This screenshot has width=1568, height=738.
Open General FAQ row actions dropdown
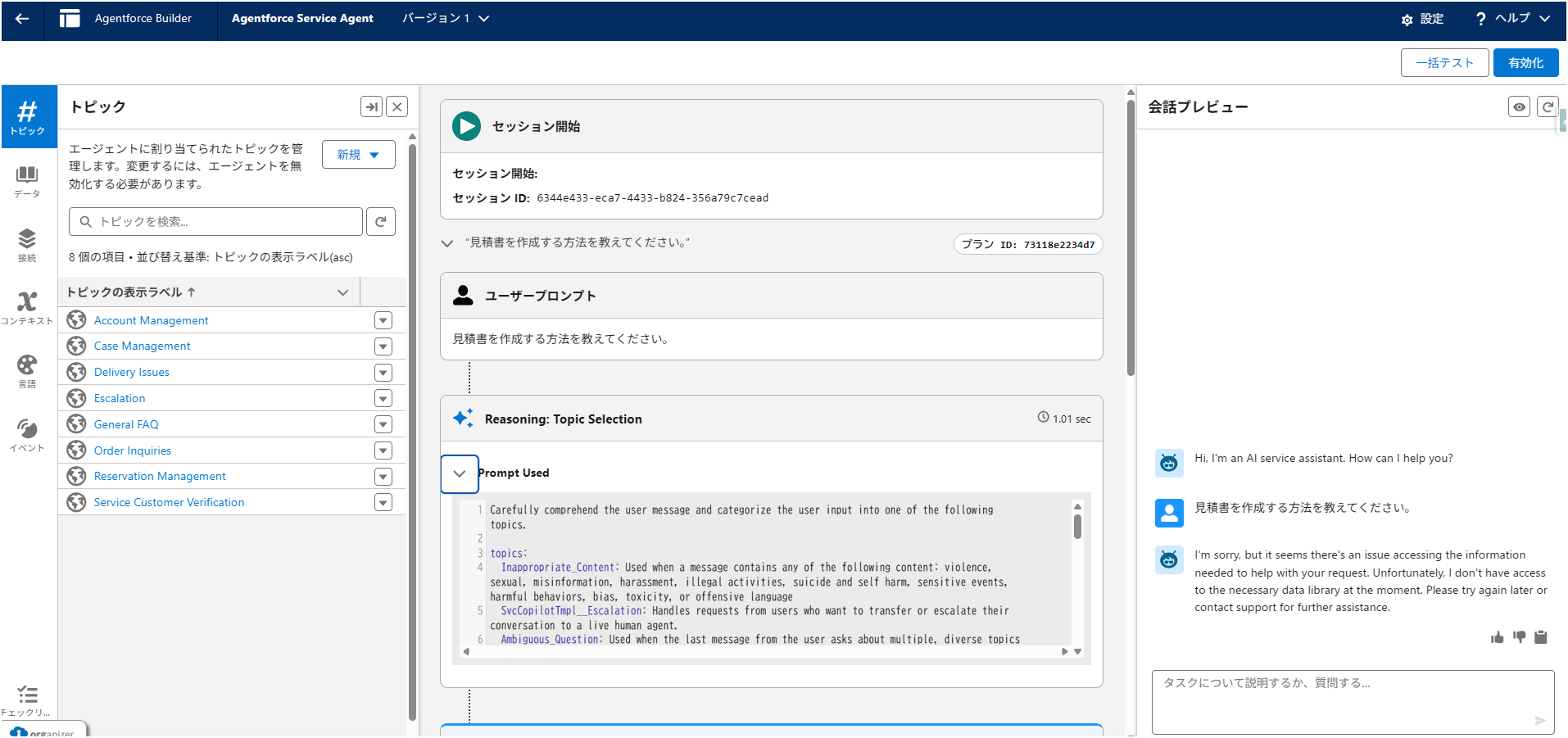(x=383, y=424)
